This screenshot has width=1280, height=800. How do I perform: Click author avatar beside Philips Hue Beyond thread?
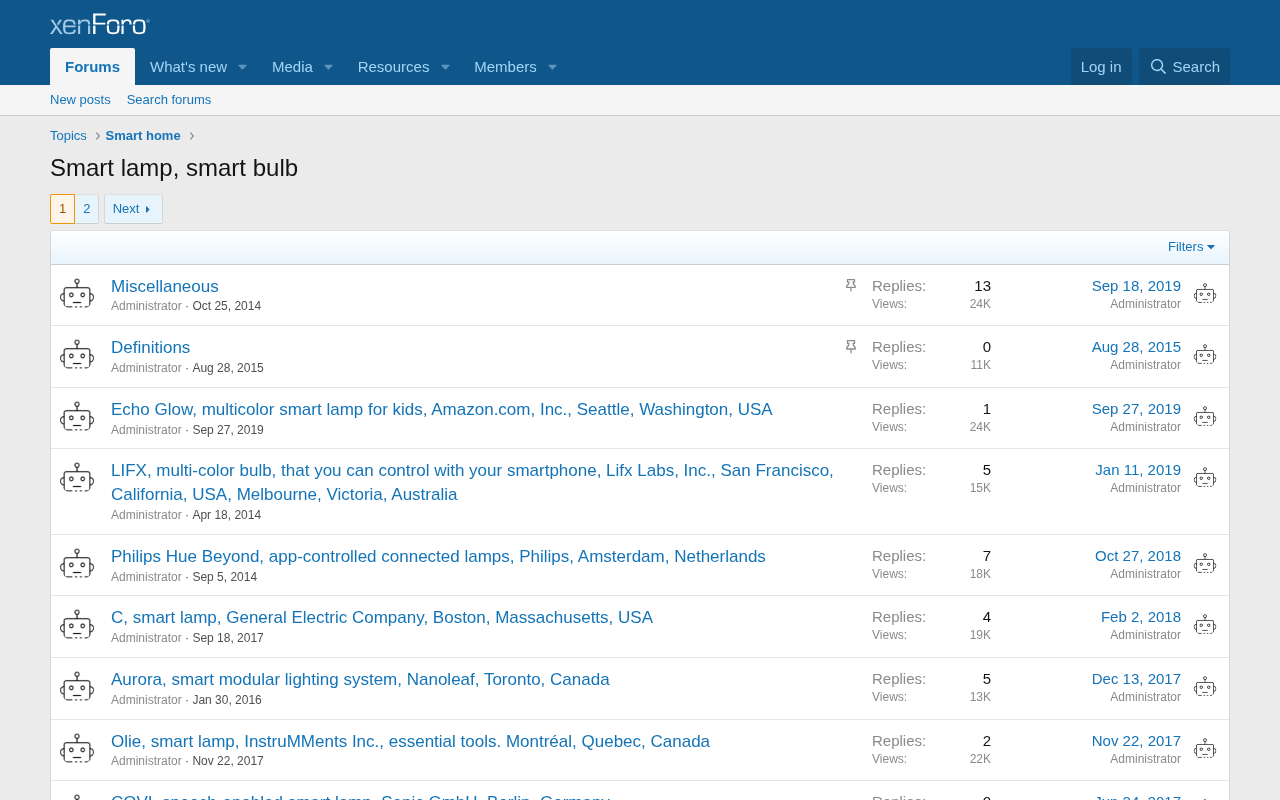point(77,565)
